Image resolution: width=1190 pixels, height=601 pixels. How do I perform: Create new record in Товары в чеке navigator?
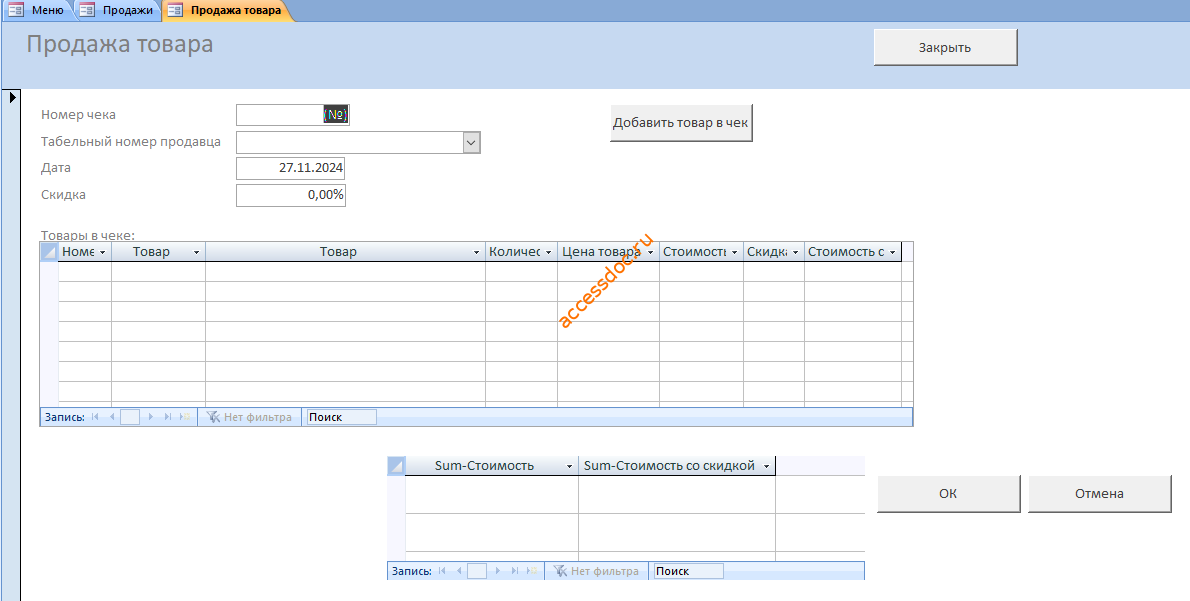185,417
